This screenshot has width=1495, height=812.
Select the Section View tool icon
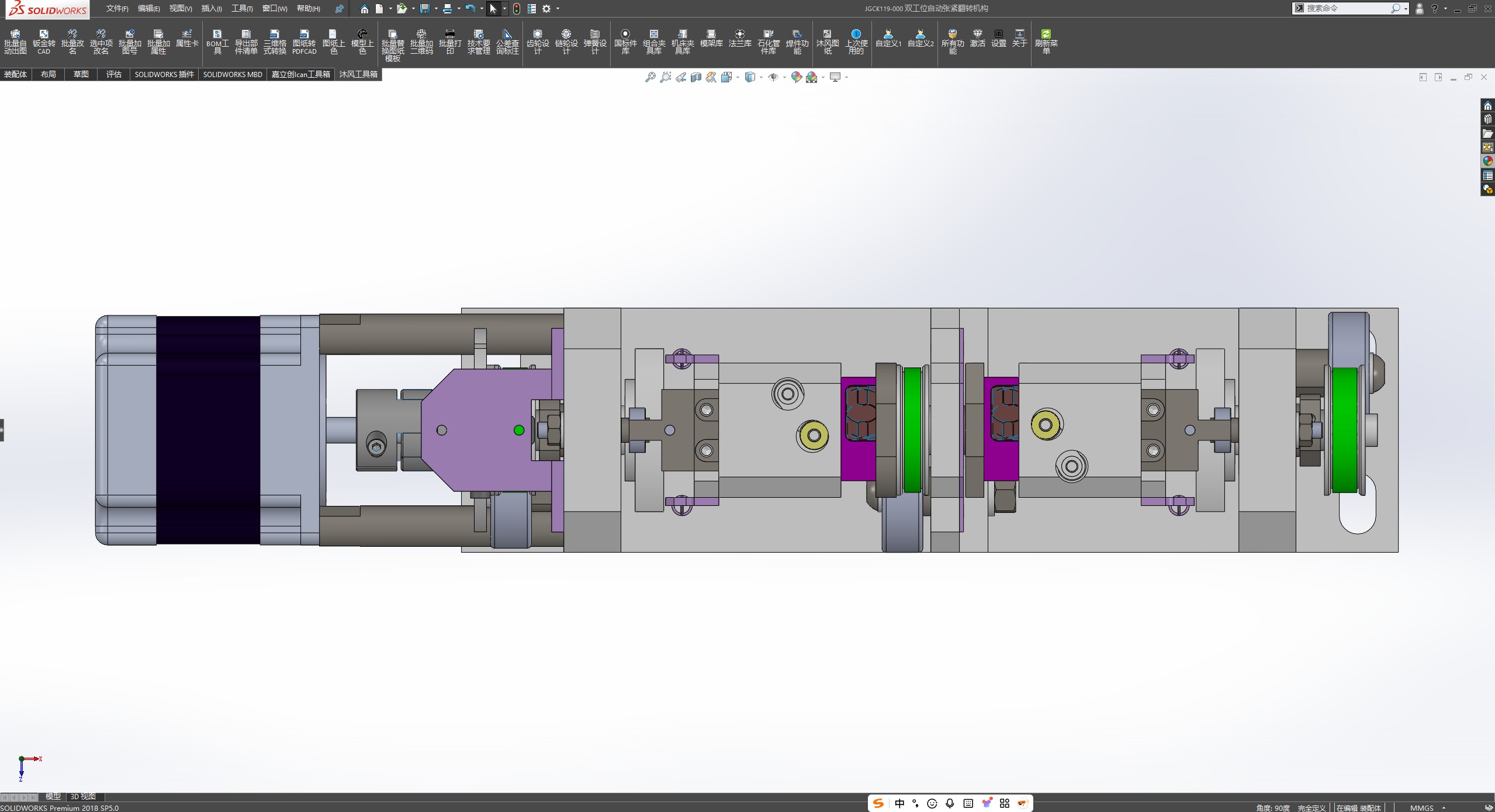pyautogui.click(x=695, y=77)
